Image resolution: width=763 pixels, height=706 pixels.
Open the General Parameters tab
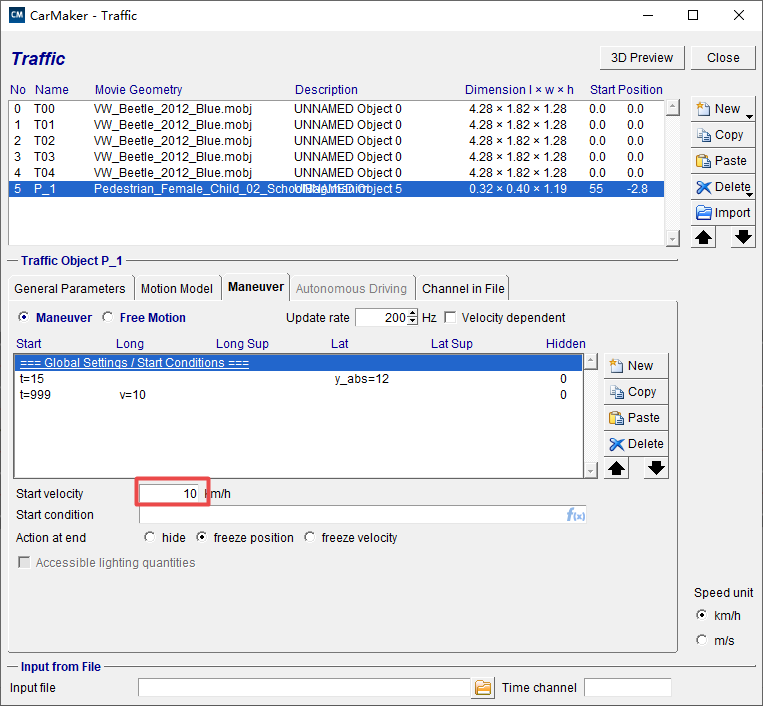point(70,289)
